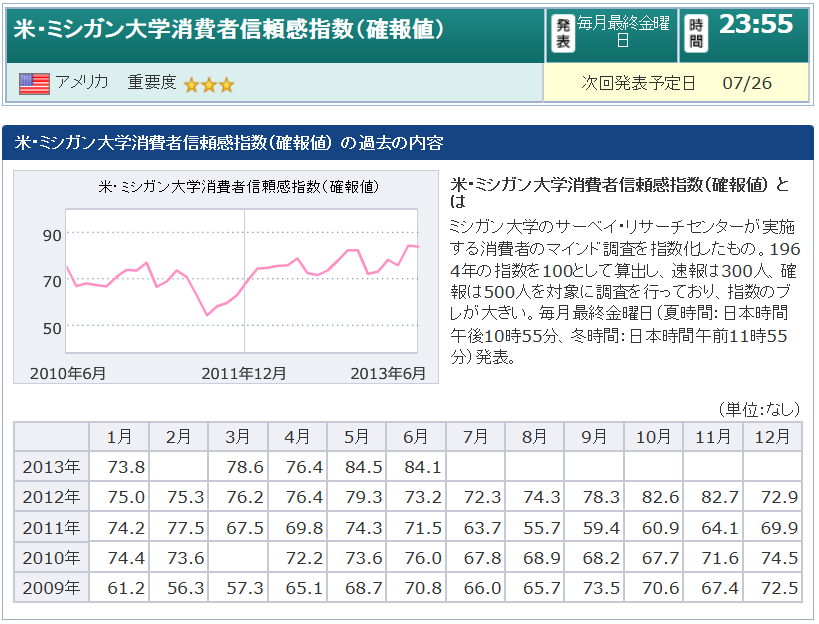Click the 90 value on chart axis

(52, 236)
